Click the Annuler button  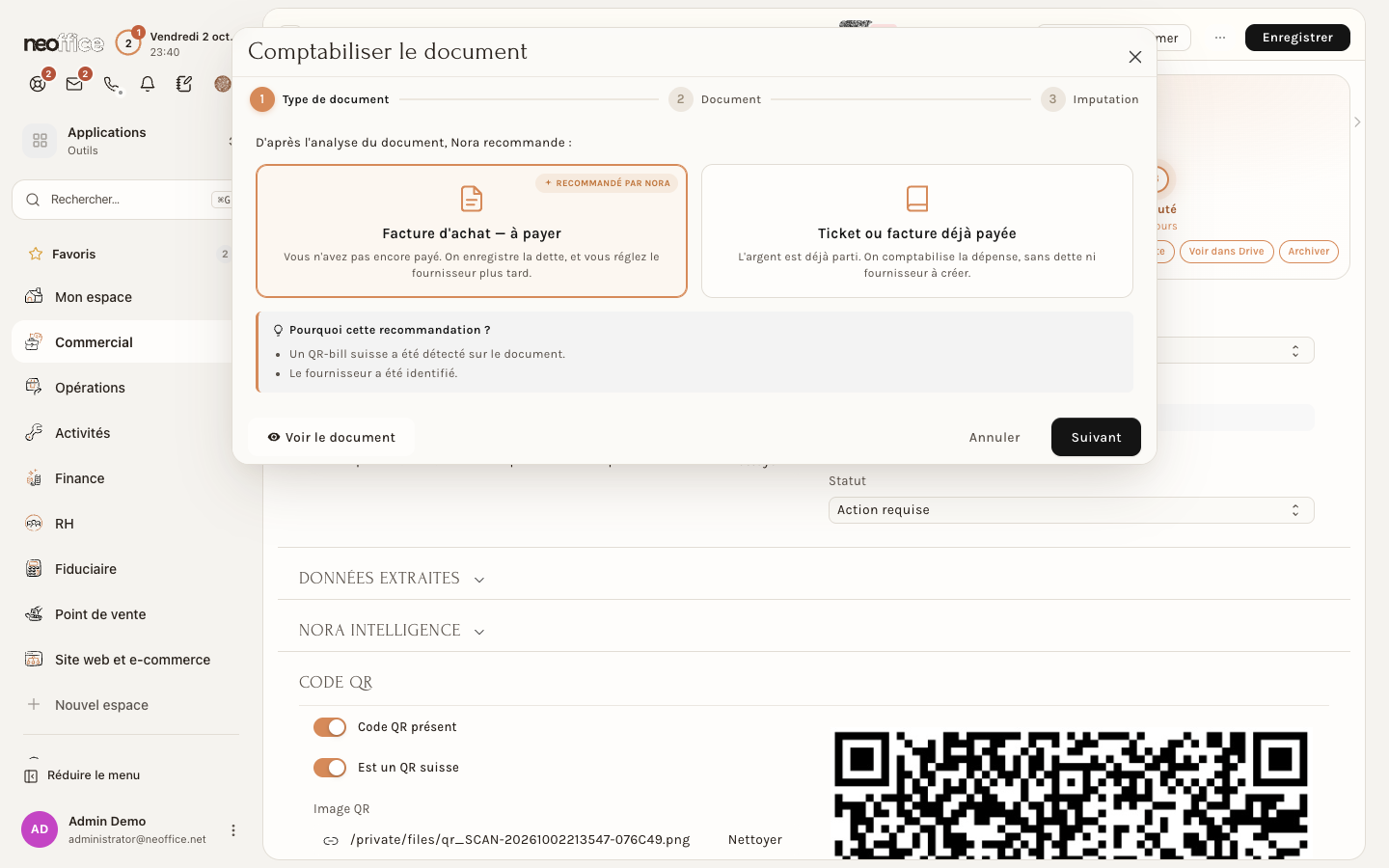click(x=994, y=437)
